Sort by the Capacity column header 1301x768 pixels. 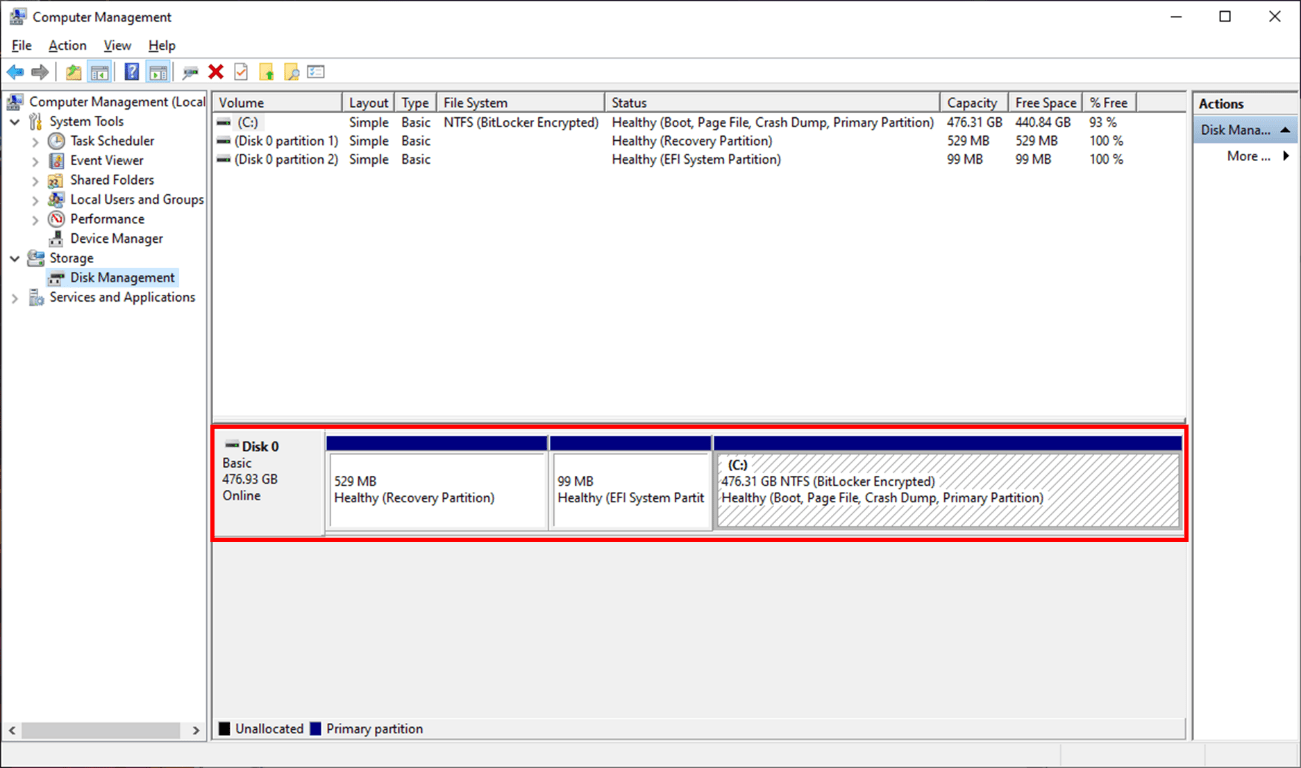(975, 102)
